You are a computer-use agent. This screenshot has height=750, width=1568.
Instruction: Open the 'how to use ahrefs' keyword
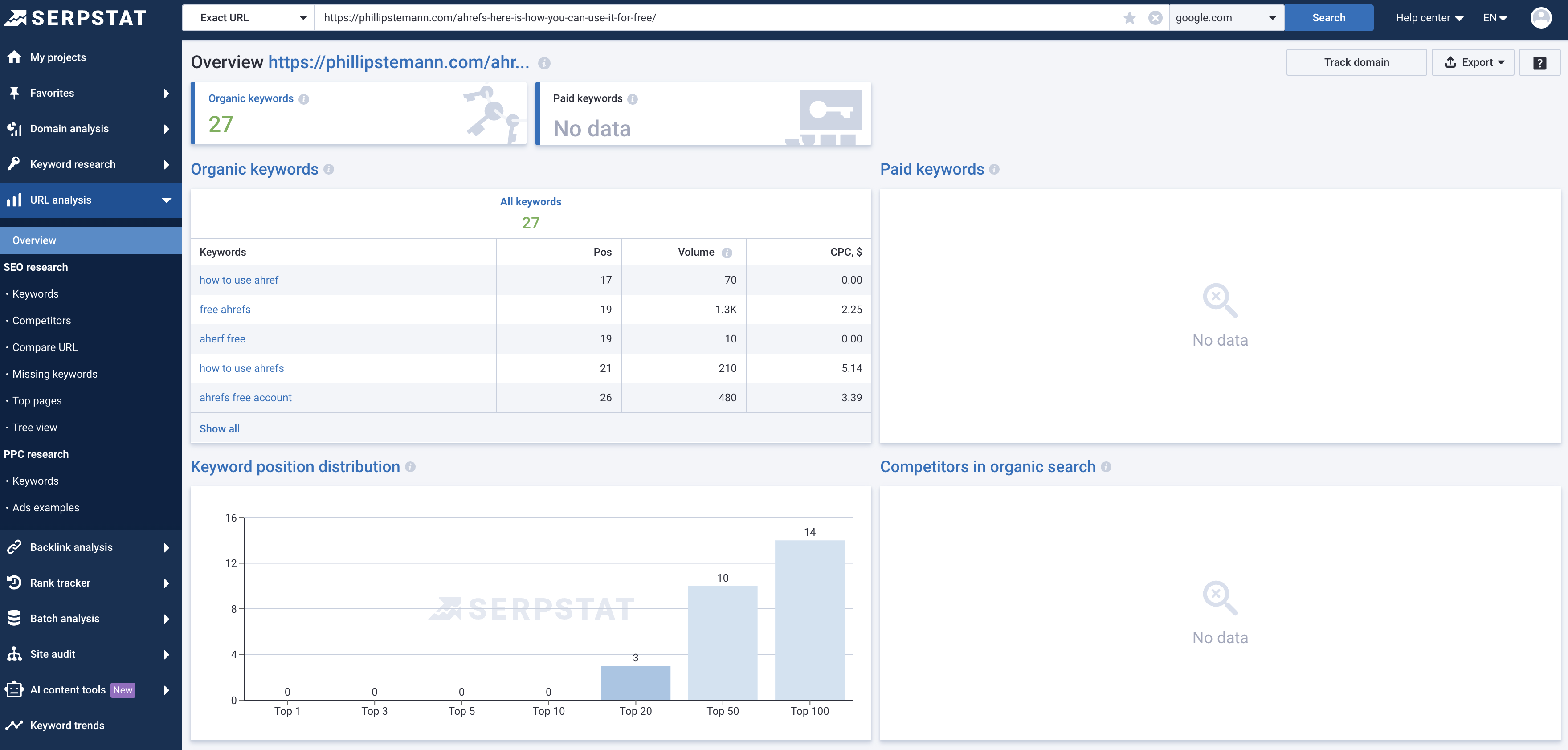(241, 368)
